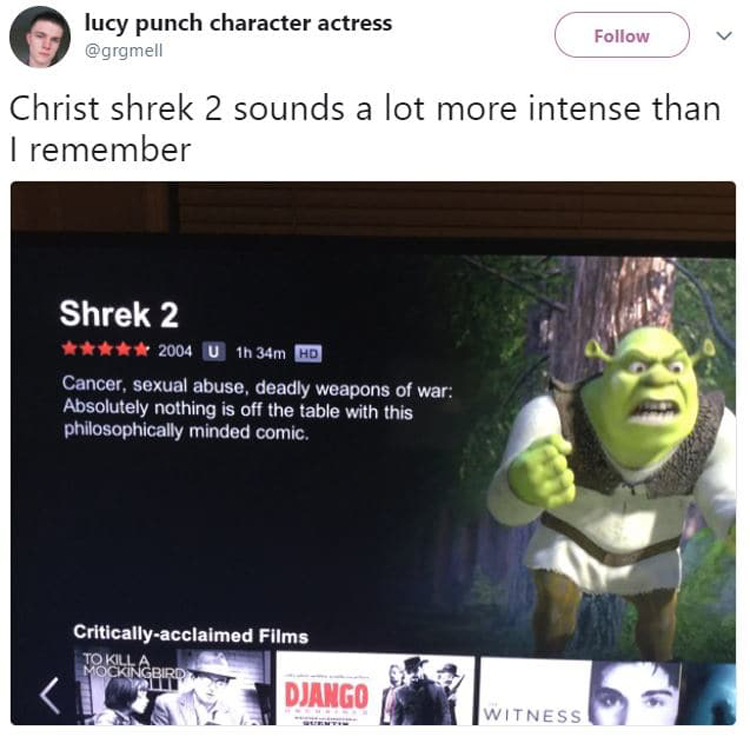The height and width of the screenshot is (737, 750).
Task: Click the Follow button
Action: click(622, 35)
